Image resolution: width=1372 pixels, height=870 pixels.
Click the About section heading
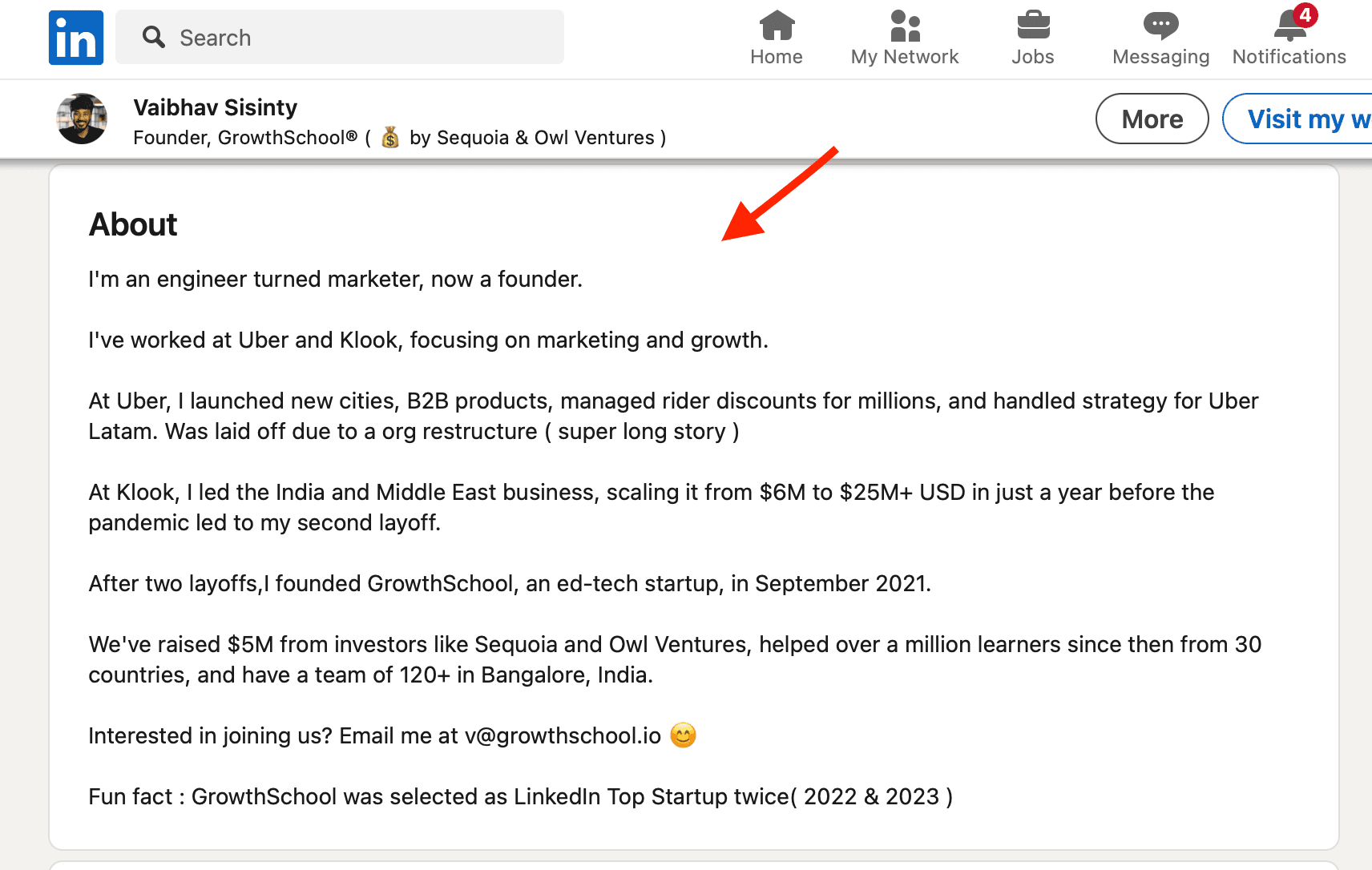point(133,224)
